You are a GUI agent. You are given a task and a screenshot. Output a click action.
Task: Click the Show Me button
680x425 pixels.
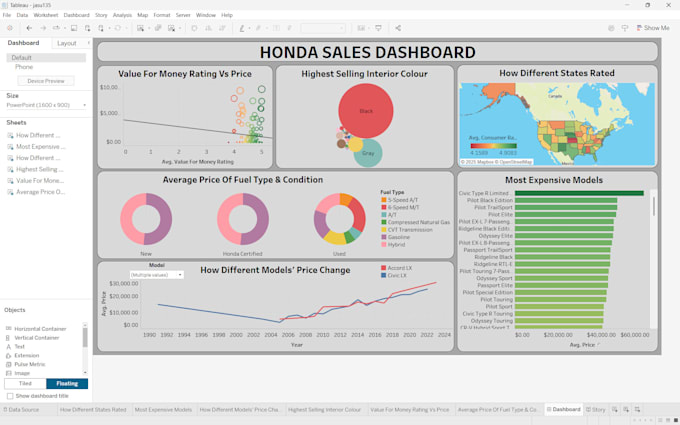653,28
